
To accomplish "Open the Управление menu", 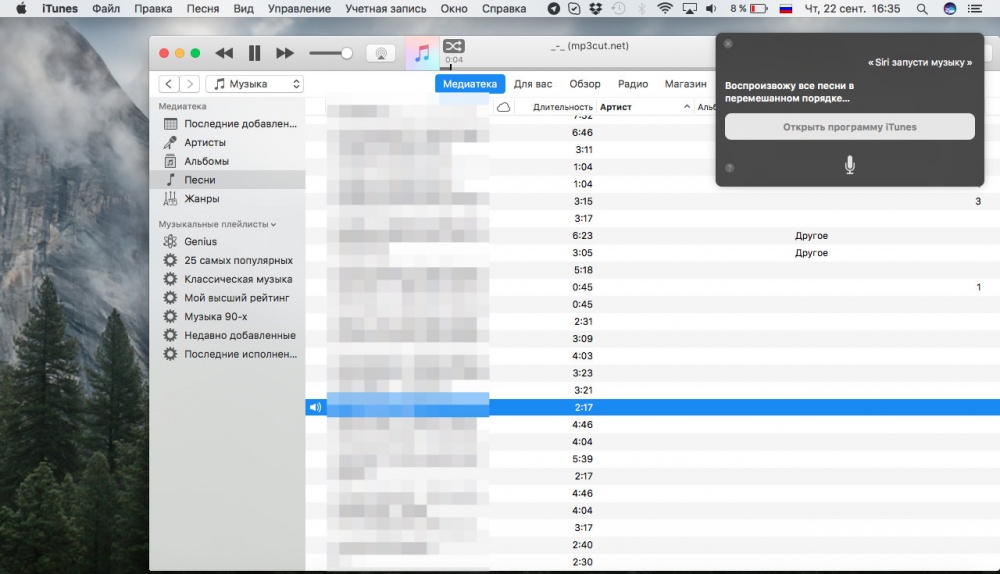I will click(x=299, y=8).
